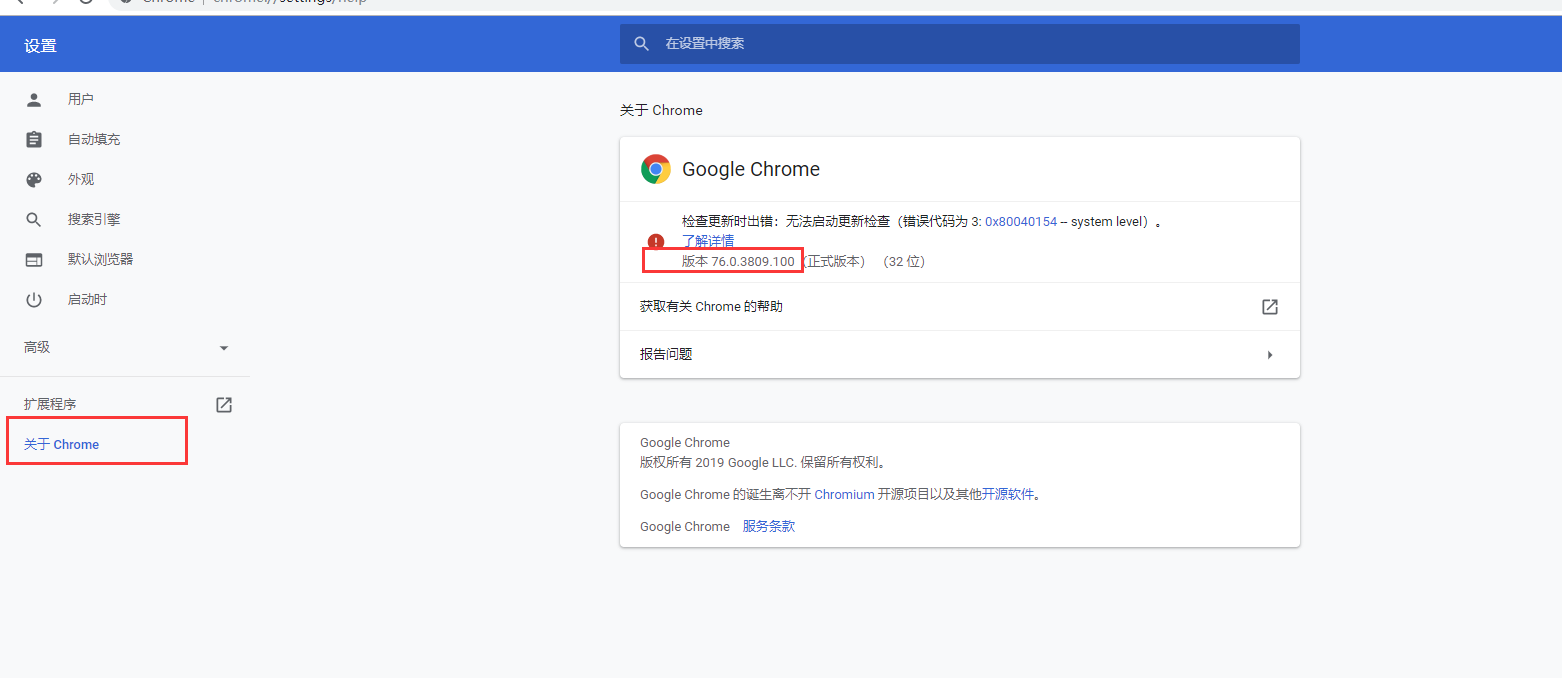Click the search magnifier in settings search bar

click(641, 43)
